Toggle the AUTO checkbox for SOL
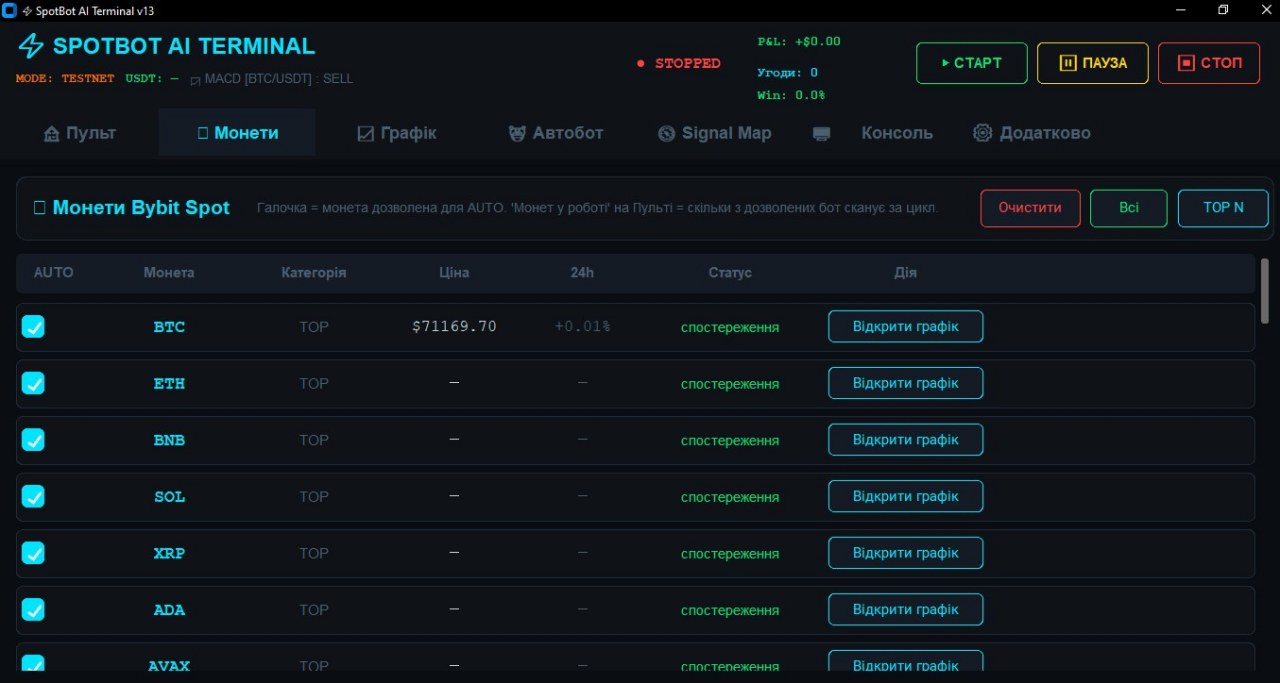Image resolution: width=1280 pixels, height=683 pixels. pos(33,496)
